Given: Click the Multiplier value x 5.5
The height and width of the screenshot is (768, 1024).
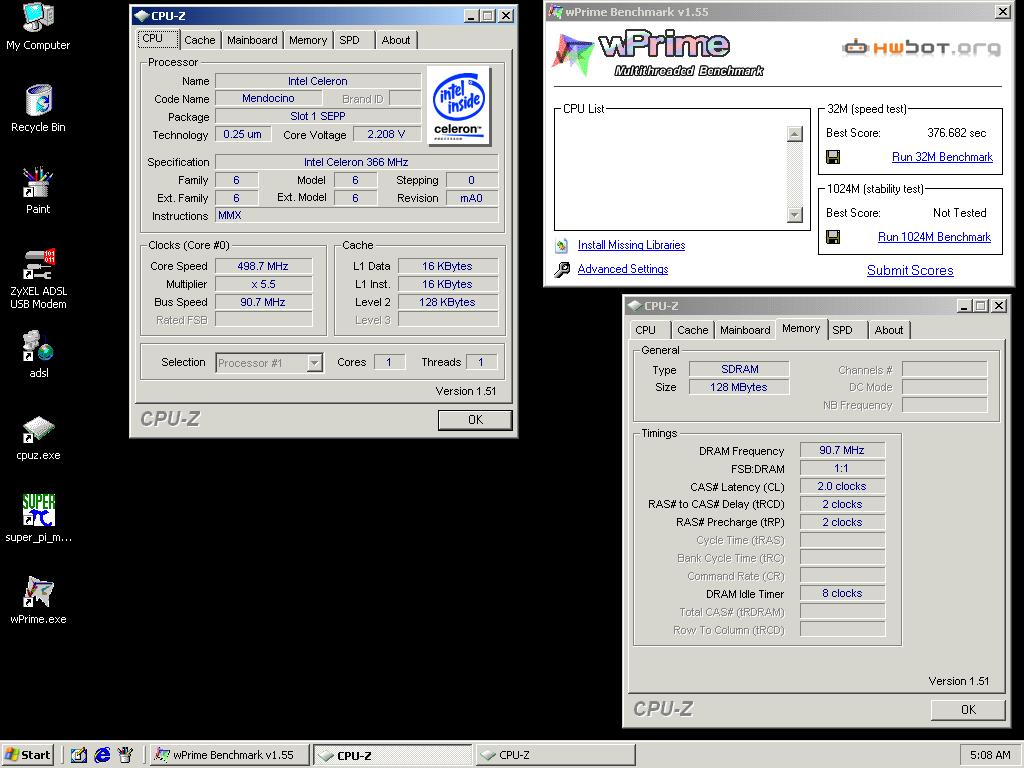Looking at the screenshot, I should 263,284.
